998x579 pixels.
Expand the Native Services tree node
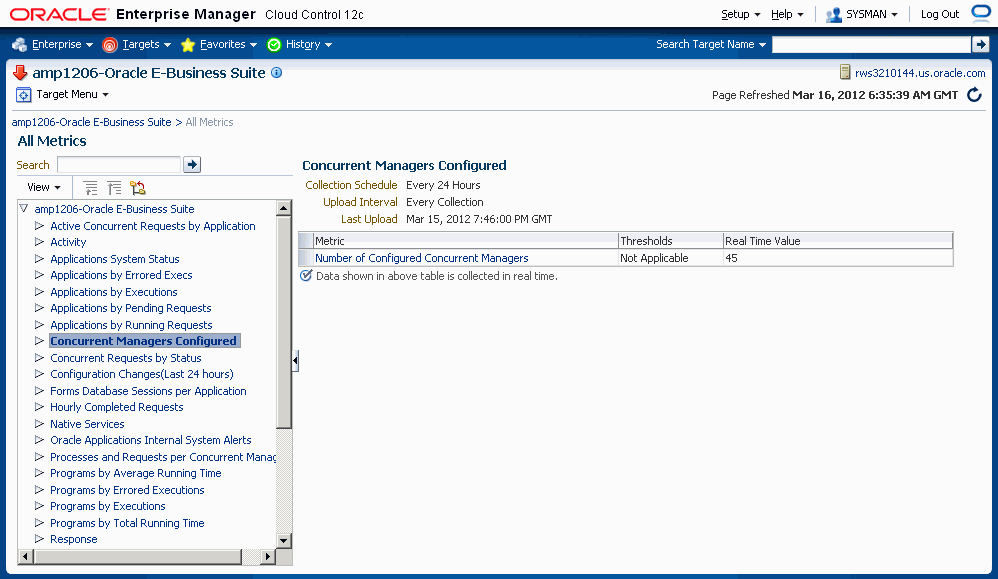[x=39, y=423]
